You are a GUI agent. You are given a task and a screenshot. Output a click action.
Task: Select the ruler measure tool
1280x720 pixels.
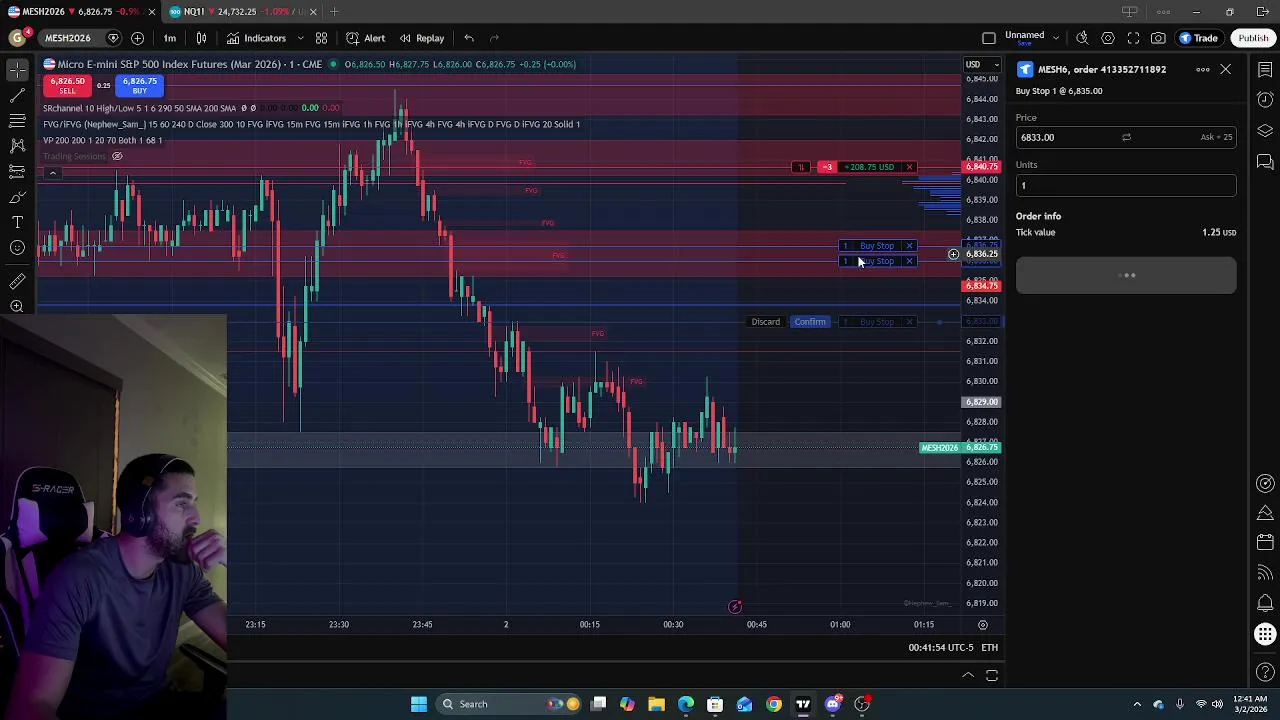click(17, 281)
